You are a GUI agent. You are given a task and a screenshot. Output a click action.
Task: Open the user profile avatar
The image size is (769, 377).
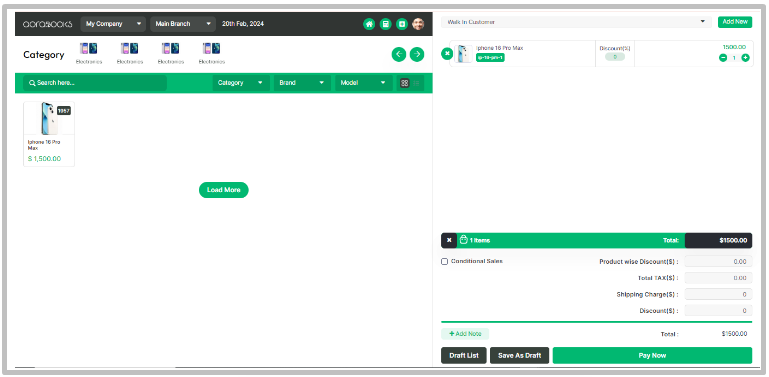(418, 24)
